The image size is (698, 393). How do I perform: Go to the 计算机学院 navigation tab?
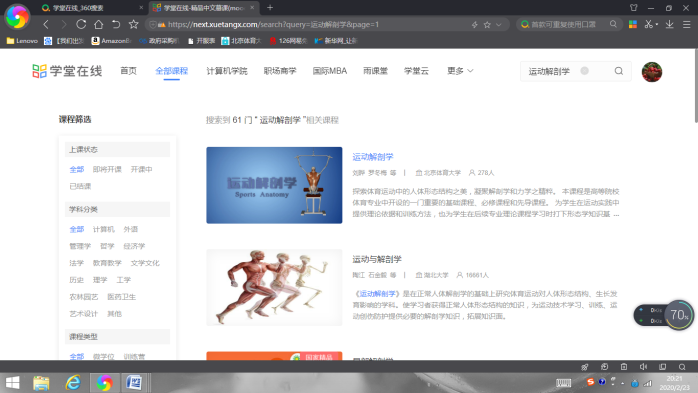pyautogui.click(x=227, y=71)
